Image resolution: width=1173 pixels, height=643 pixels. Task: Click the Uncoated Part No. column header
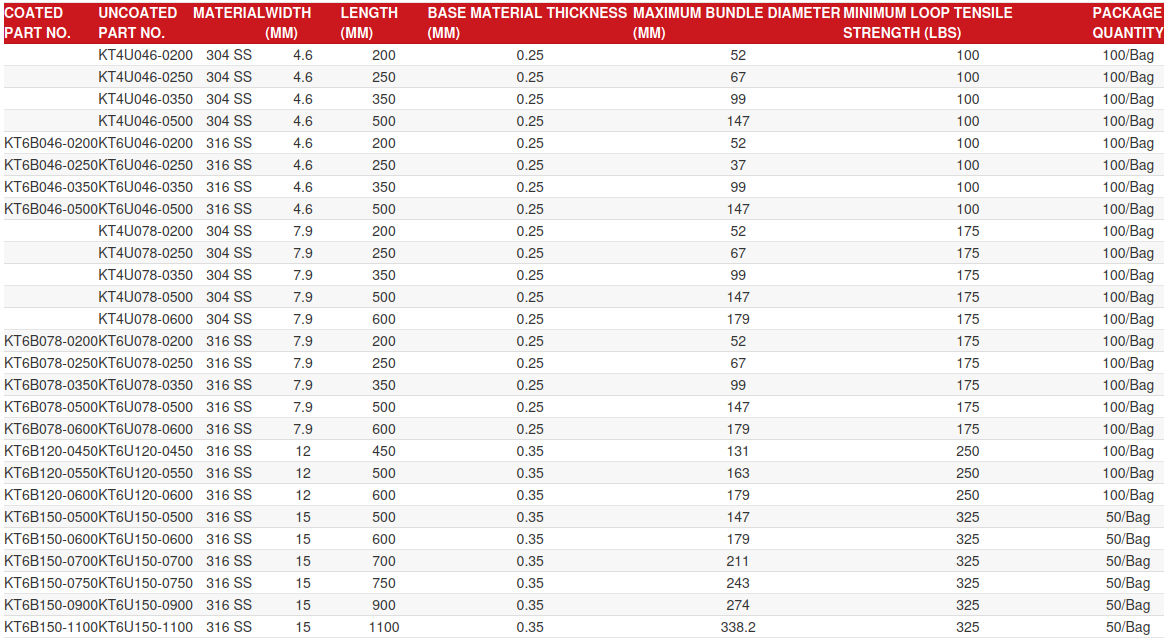(x=138, y=23)
